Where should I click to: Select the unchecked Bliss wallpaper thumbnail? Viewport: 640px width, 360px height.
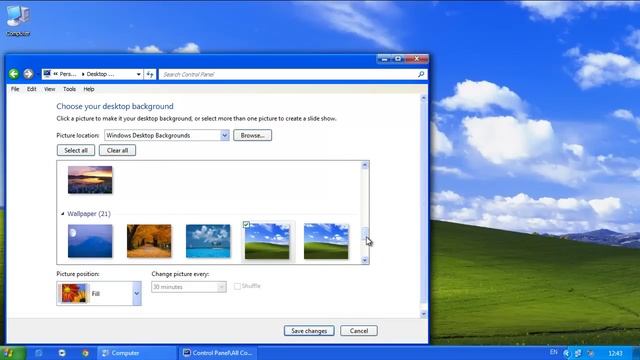coord(326,241)
